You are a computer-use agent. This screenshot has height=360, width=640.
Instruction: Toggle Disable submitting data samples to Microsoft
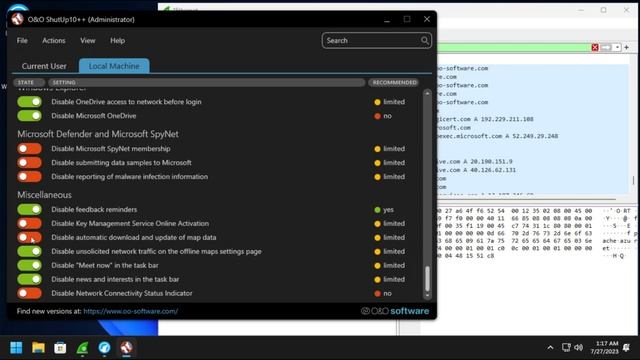(29, 162)
